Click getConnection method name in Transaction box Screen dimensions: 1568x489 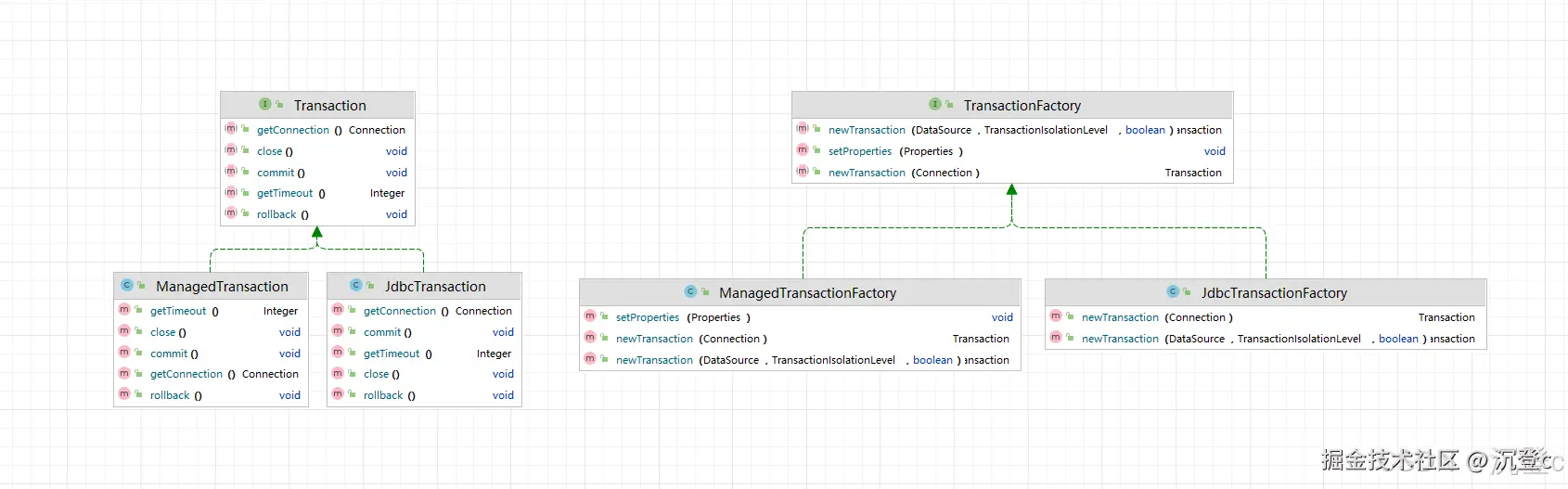pos(293,130)
